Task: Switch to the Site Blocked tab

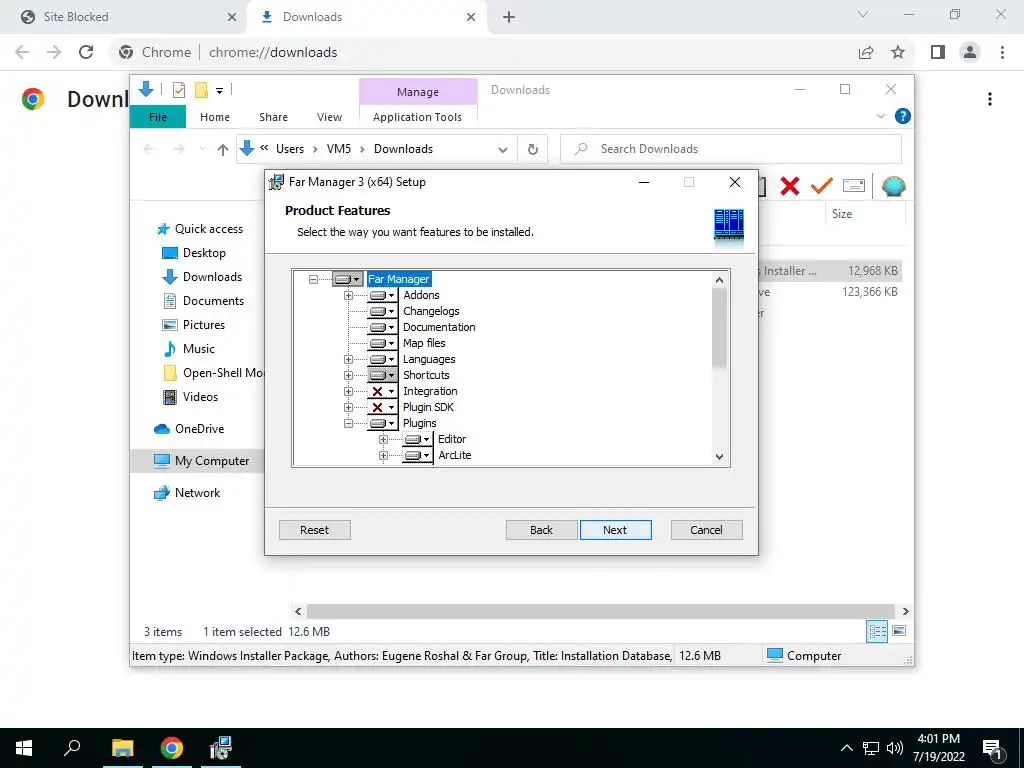Action: 124,17
